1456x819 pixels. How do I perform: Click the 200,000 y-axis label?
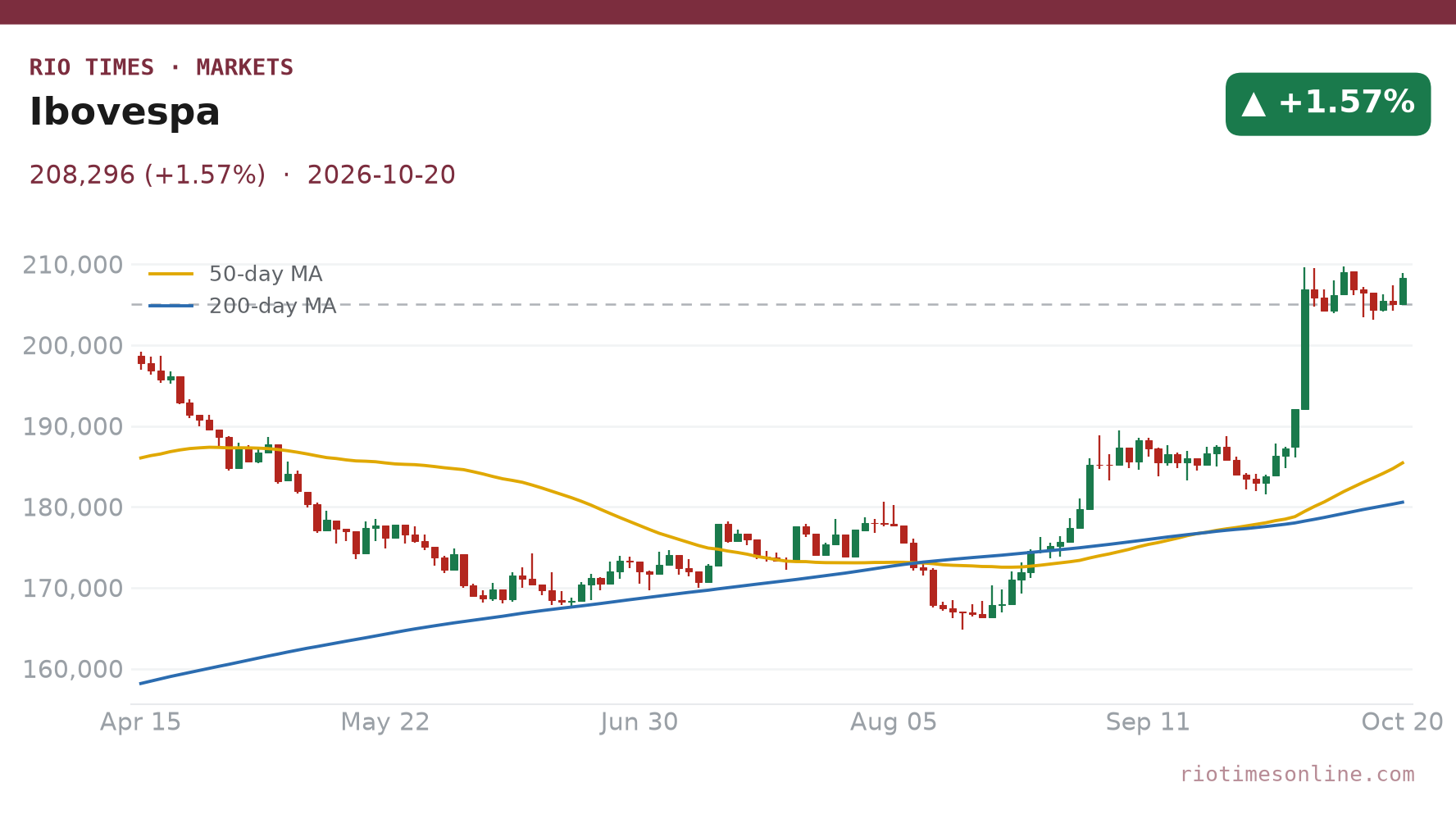click(x=73, y=346)
